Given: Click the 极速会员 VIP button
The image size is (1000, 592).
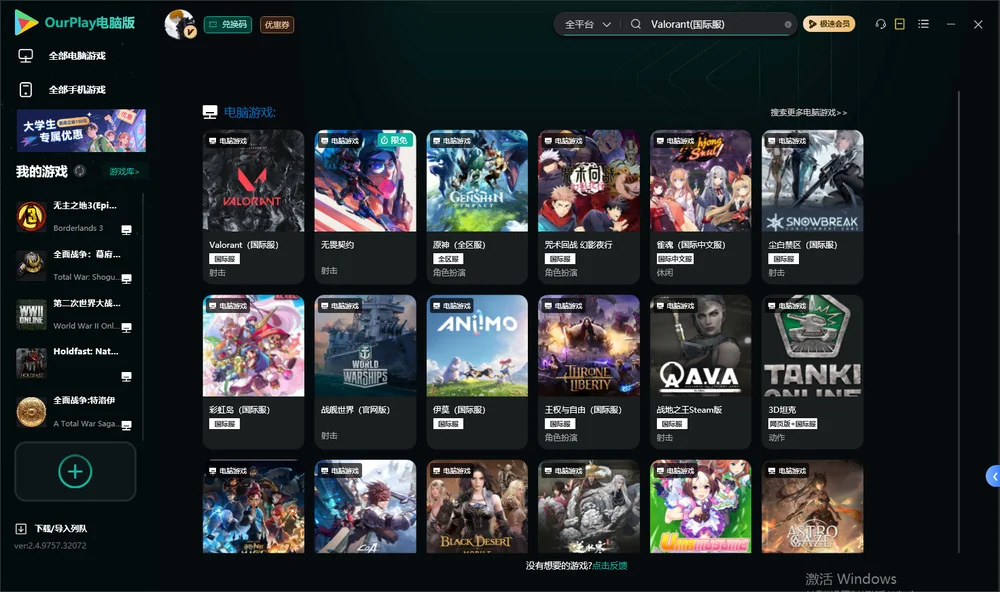Looking at the screenshot, I should (x=829, y=24).
